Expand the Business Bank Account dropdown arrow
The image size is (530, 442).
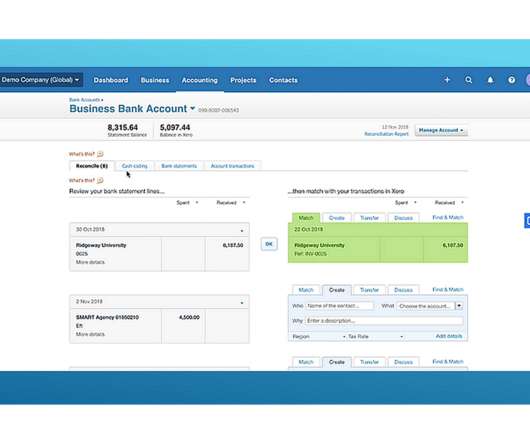(x=192, y=108)
